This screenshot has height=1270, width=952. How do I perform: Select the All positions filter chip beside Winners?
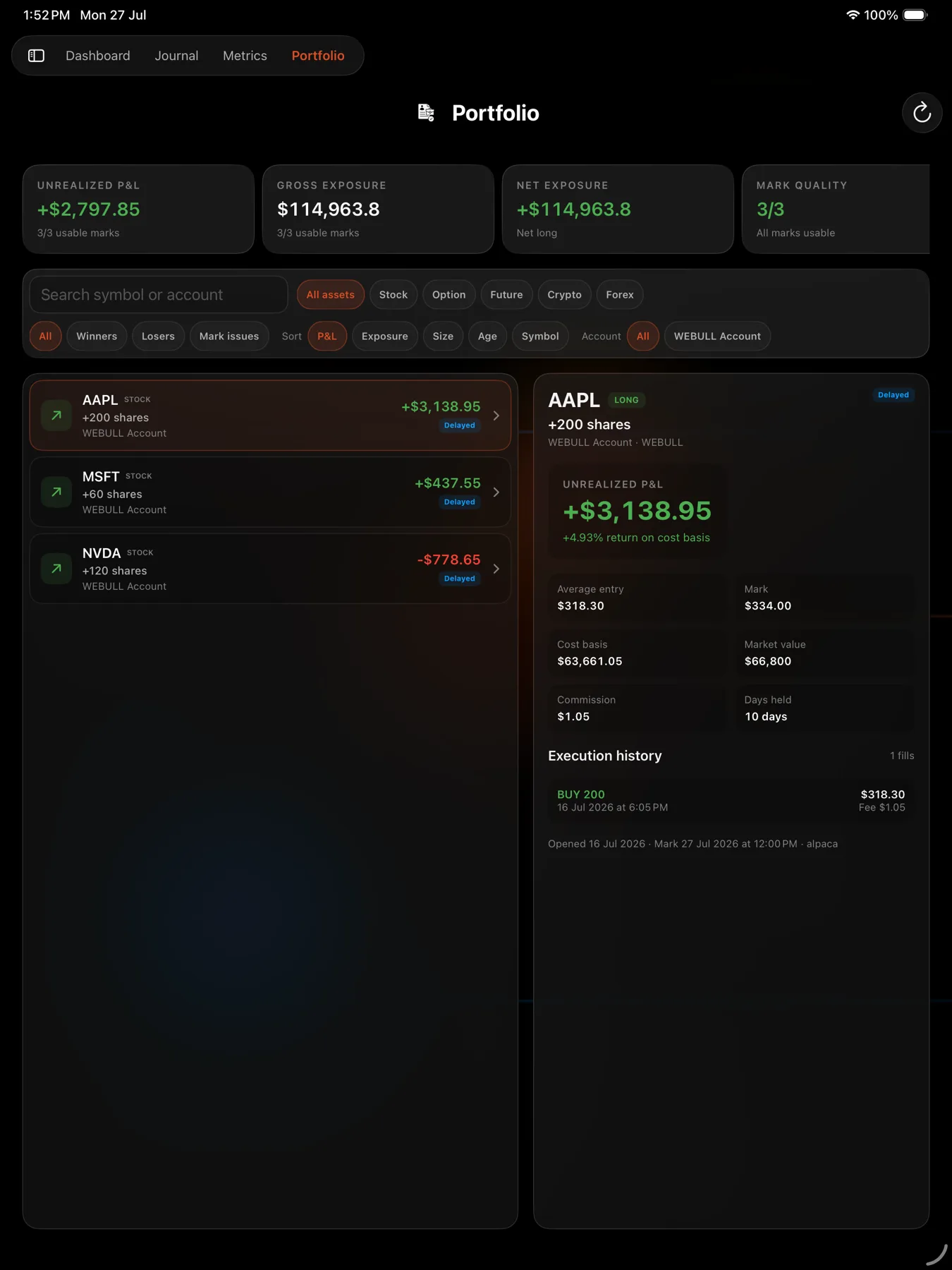[x=45, y=336]
